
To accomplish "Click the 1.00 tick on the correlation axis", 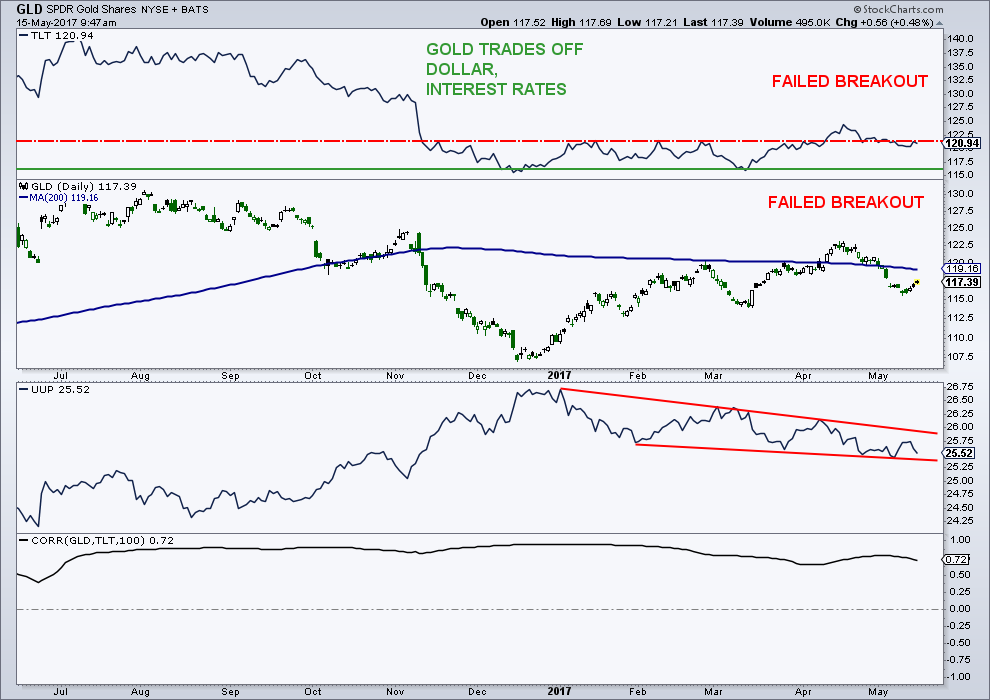I will tap(961, 540).
